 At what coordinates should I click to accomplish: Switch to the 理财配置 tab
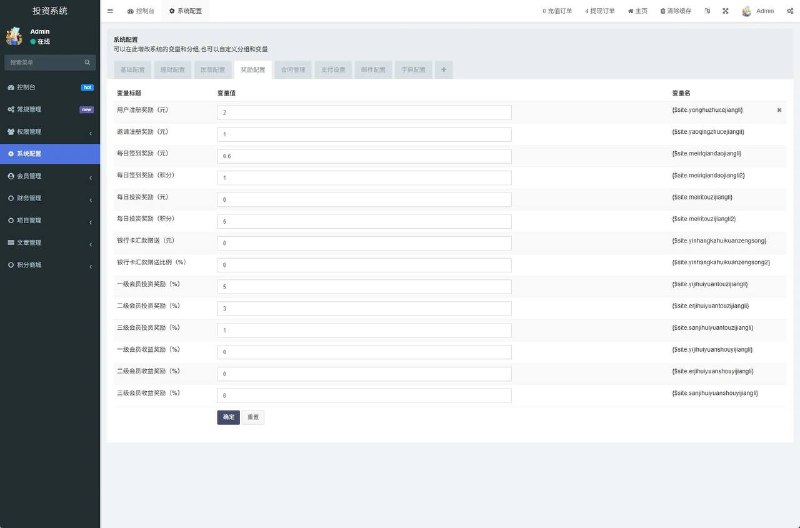coord(172,69)
